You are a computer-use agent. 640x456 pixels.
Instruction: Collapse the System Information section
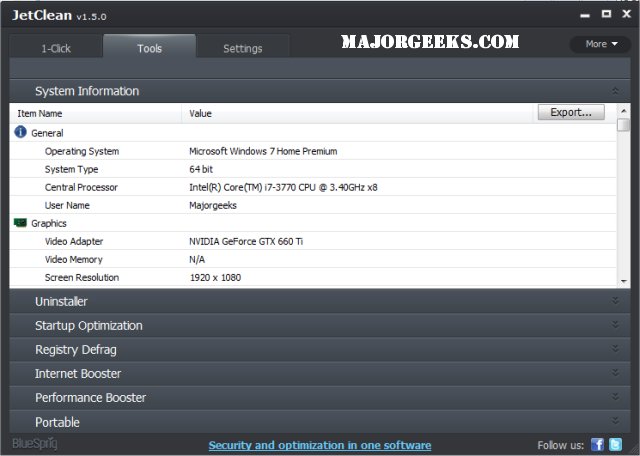tap(616, 91)
